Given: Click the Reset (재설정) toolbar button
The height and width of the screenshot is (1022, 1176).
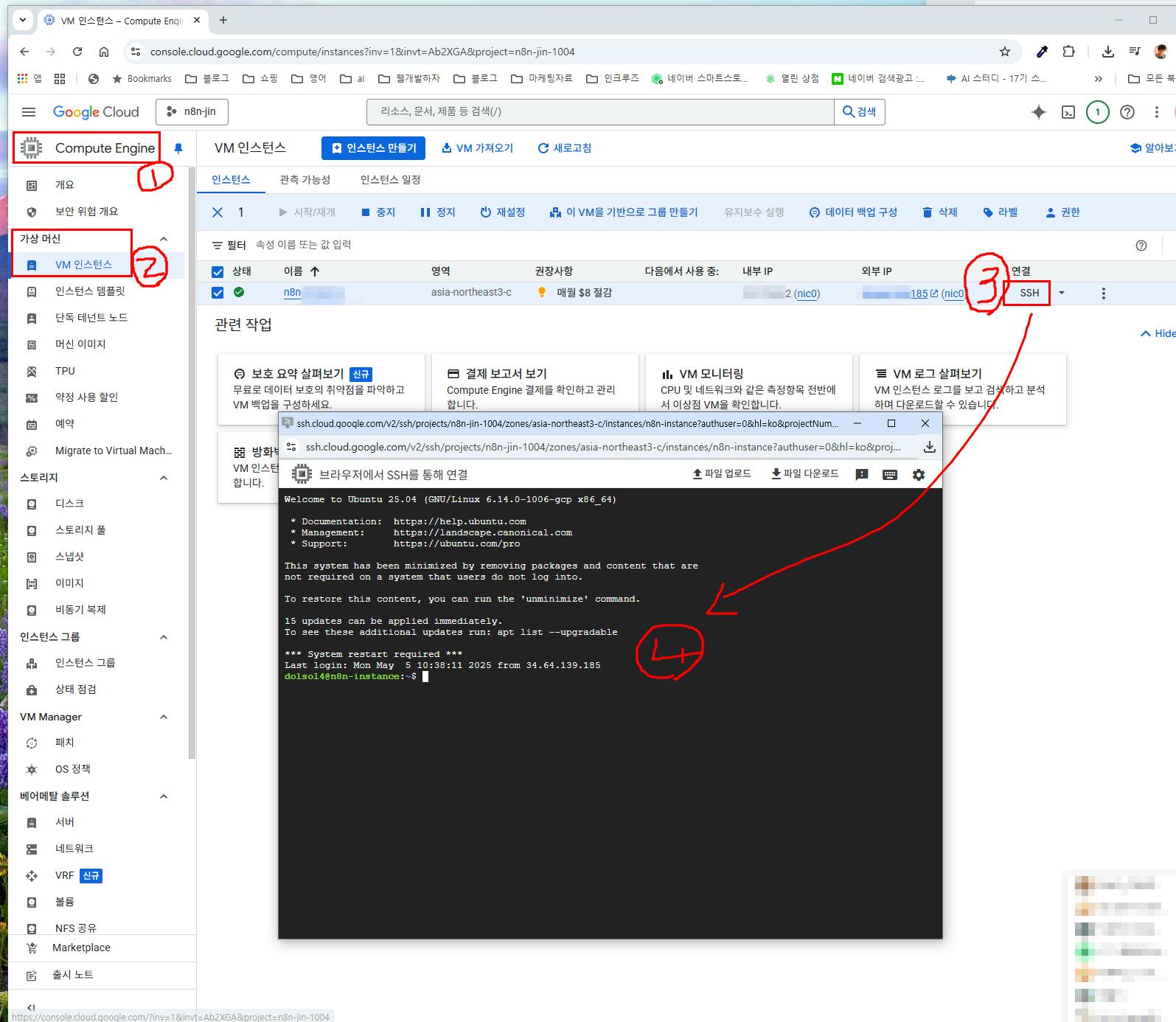Looking at the screenshot, I should [x=503, y=212].
